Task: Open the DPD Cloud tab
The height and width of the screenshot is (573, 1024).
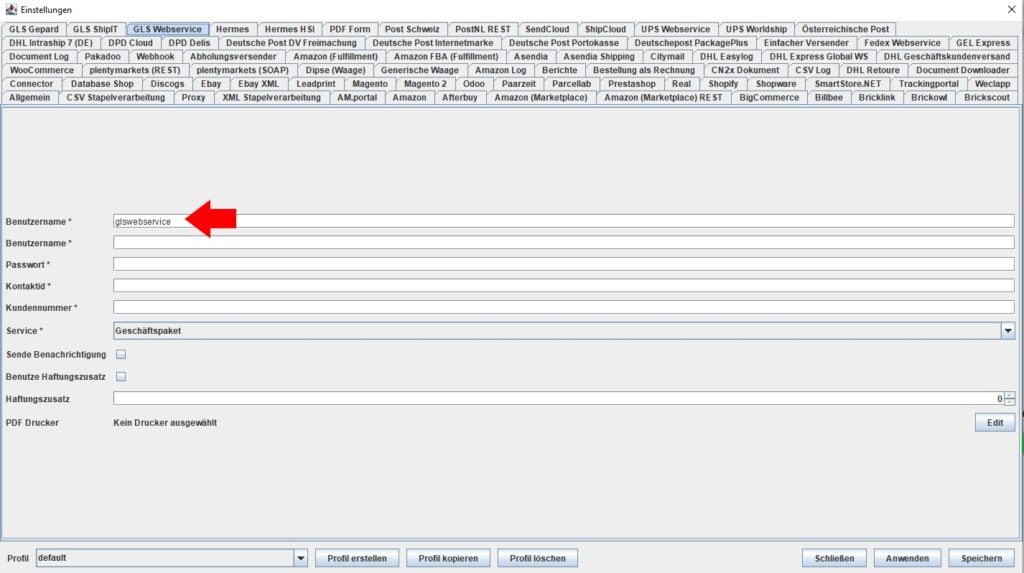Action: pos(131,43)
